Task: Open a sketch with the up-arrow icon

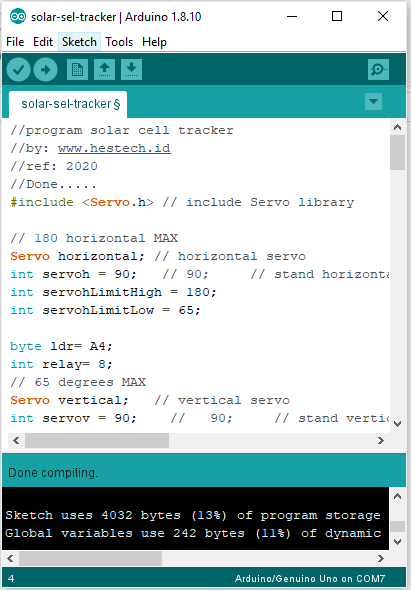Action: click(105, 70)
